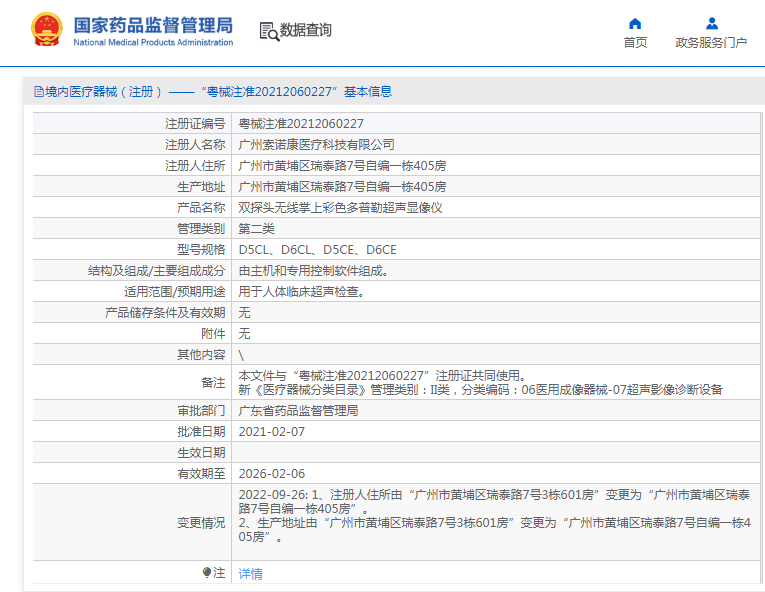Click approval date 2021-02-07
The width and height of the screenshot is (765, 592).
[x=271, y=432]
